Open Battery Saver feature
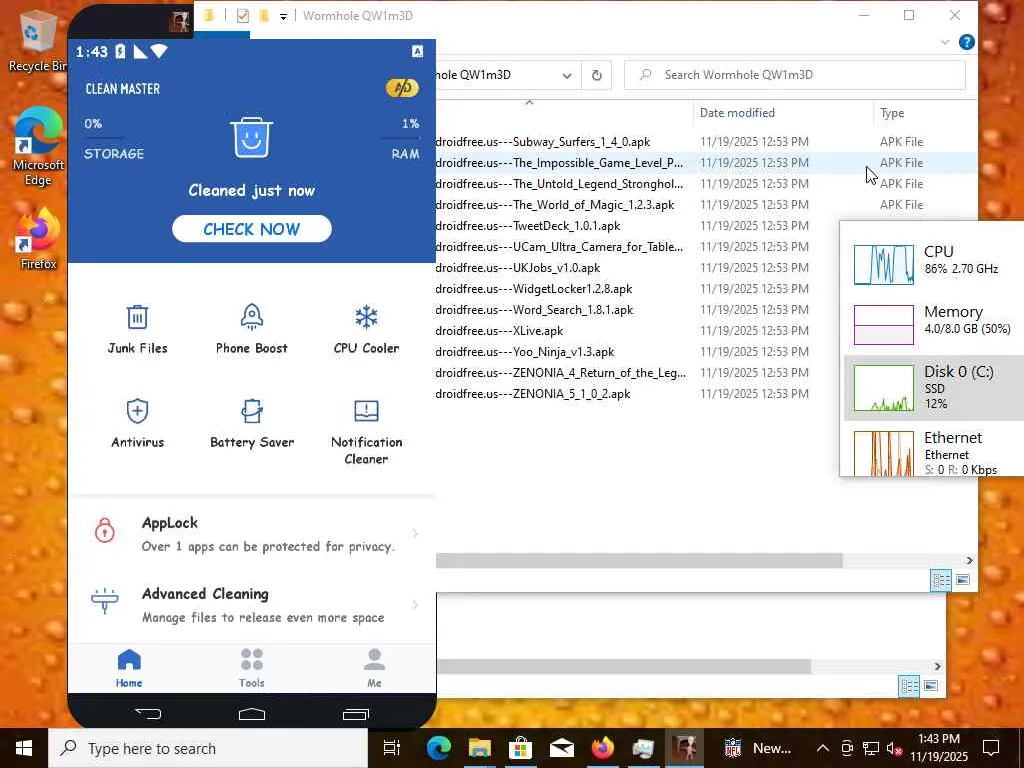 coord(252,423)
